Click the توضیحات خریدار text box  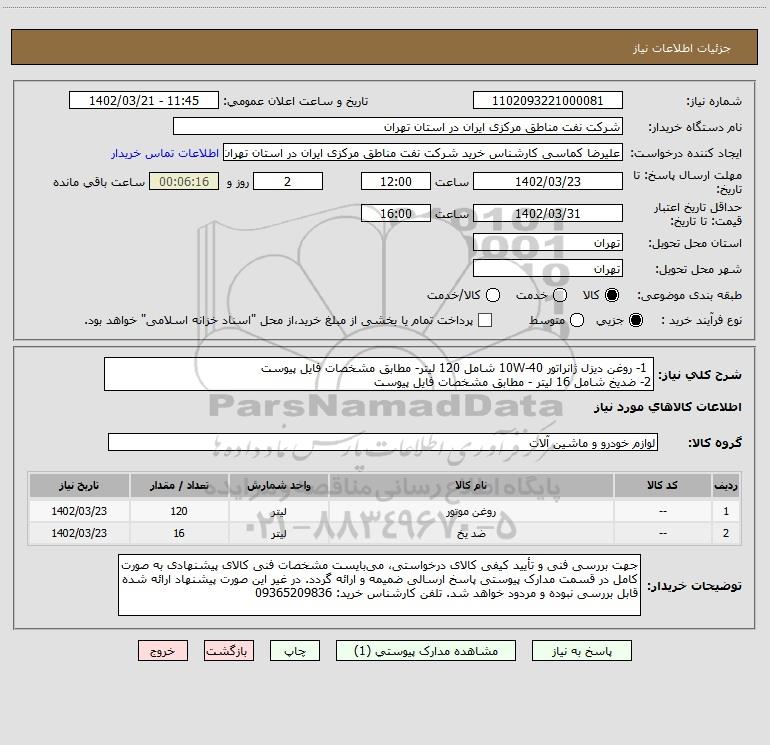coord(380,585)
